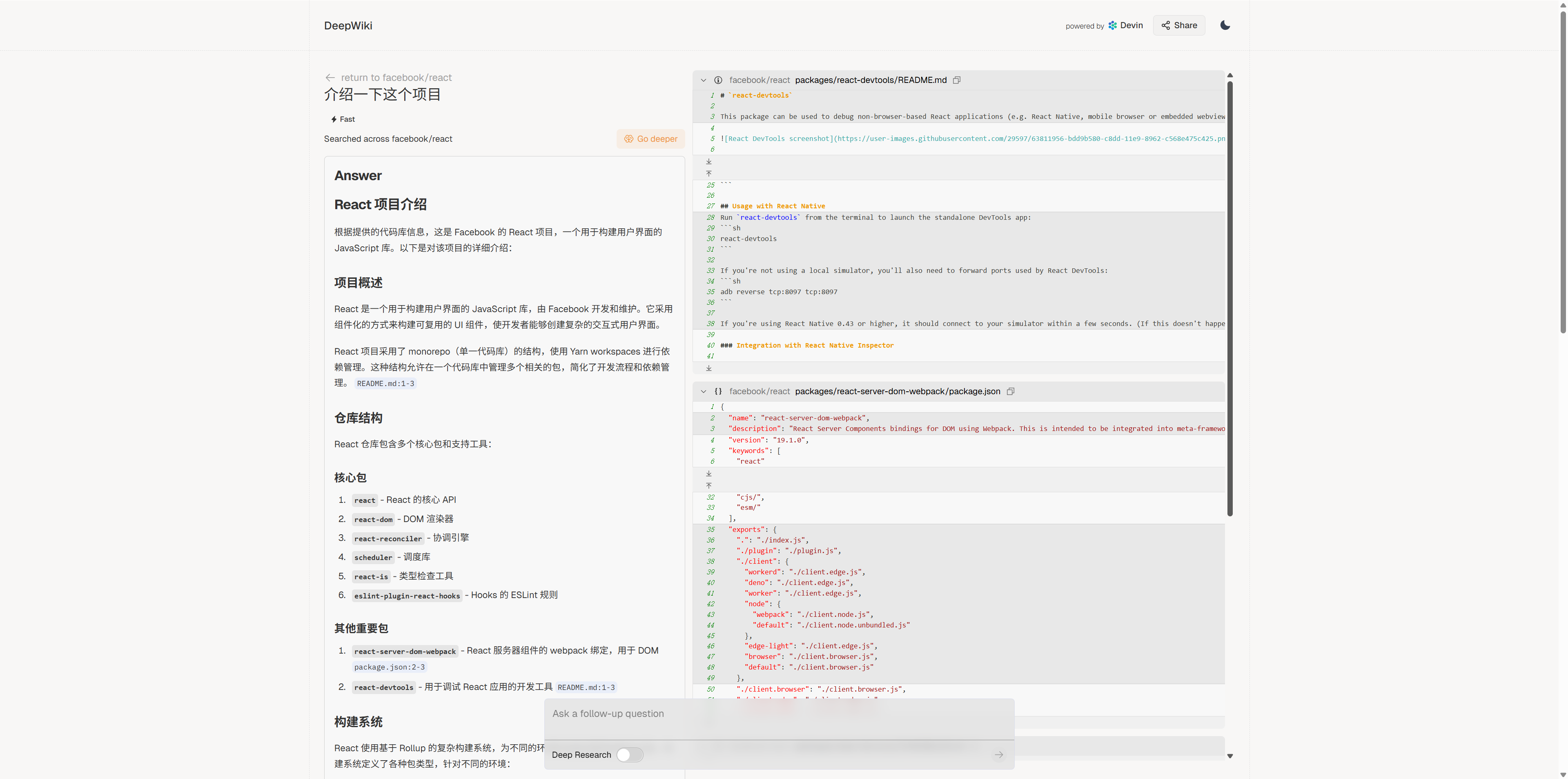Image resolution: width=1568 pixels, height=779 pixels.
Task: Click the scheduler code label
Action: [373, 558]
